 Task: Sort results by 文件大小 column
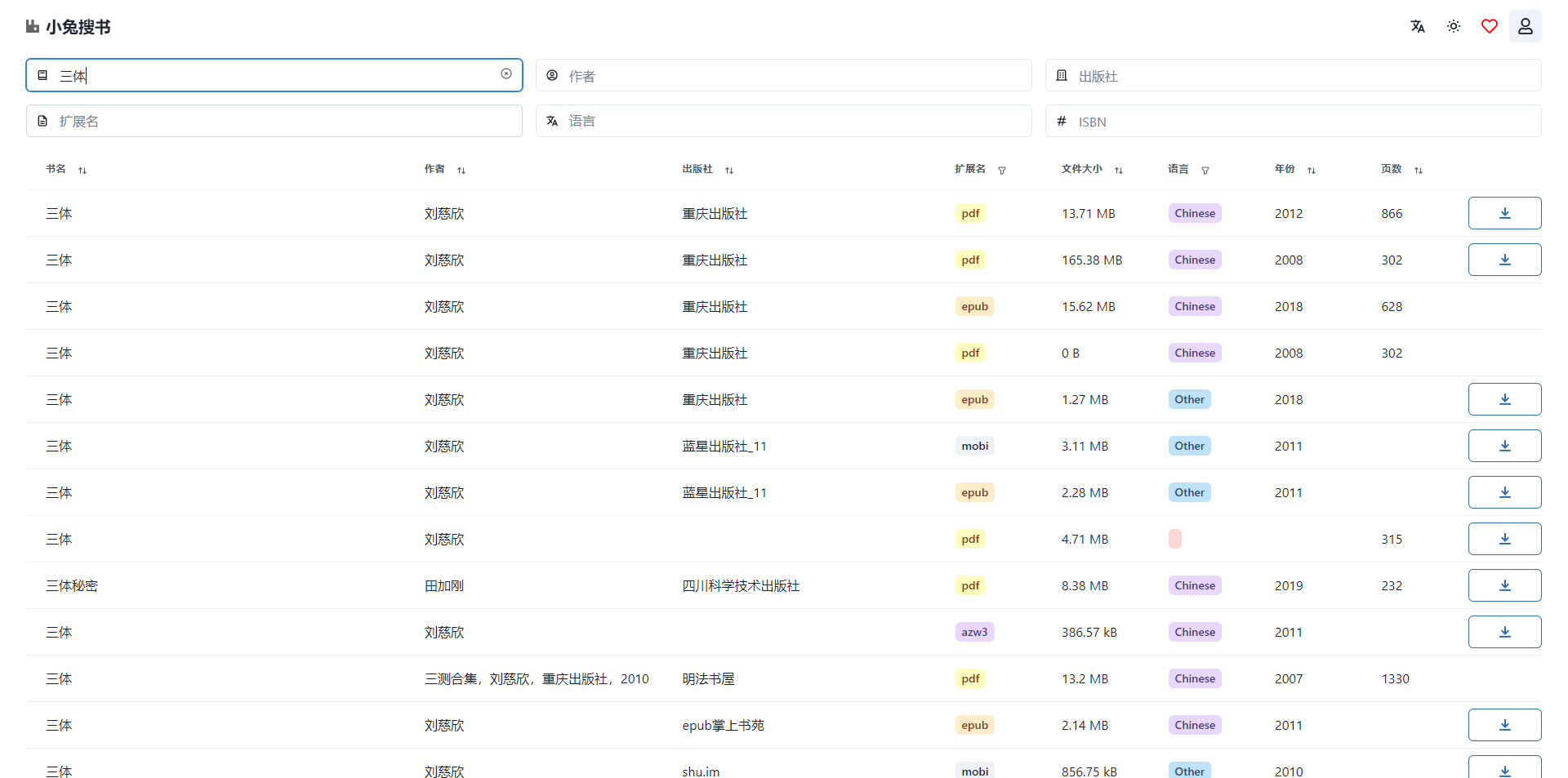[x=1119, y=170]
